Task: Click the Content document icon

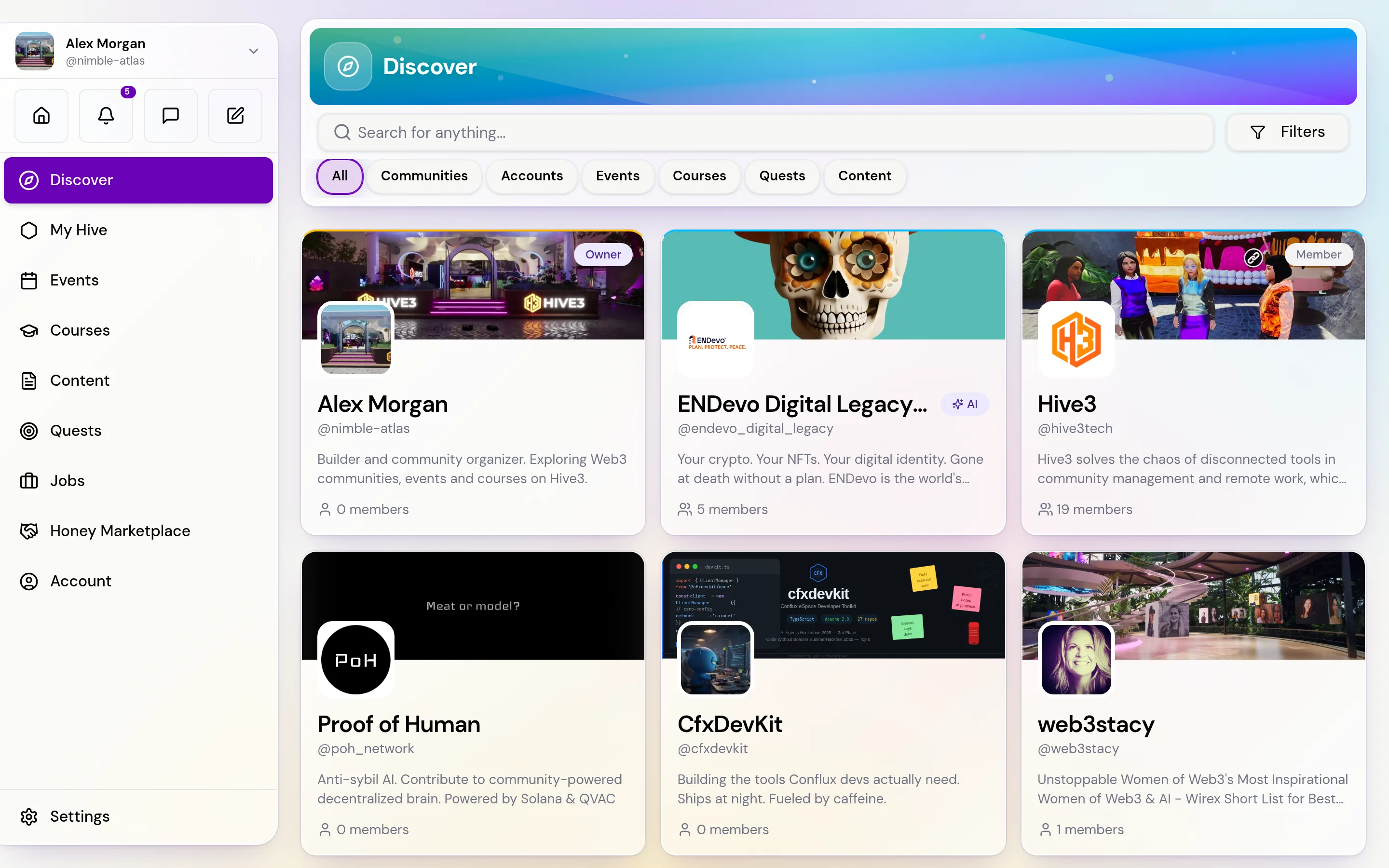Action: (x=29, y=380)
